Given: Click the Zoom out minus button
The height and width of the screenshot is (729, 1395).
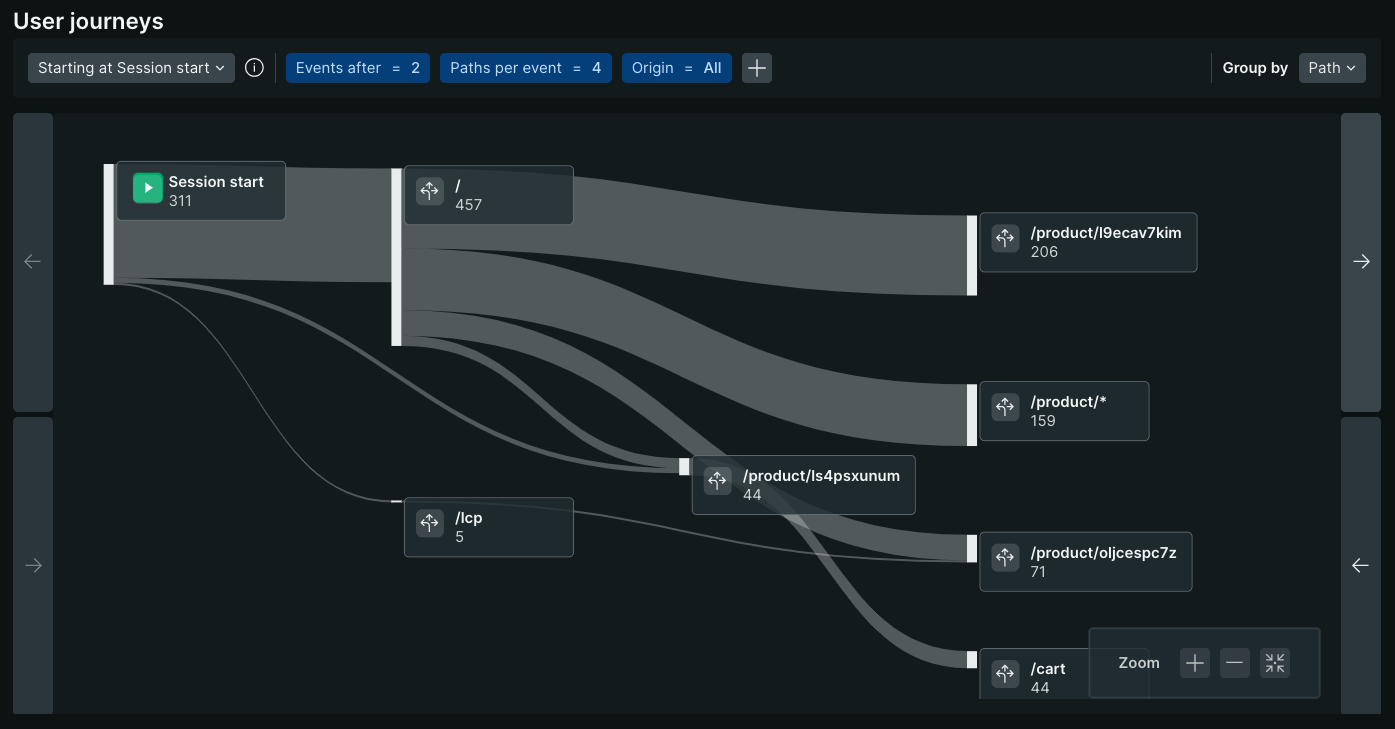Looking at the screenshot, I should click(x=1234, y=662).
